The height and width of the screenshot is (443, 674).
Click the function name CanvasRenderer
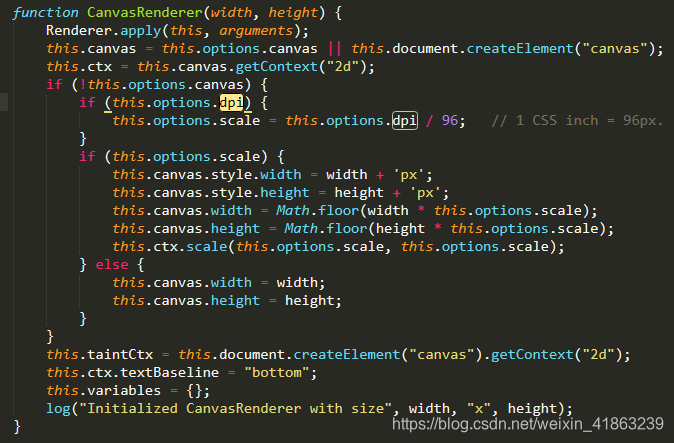pos(144,12)
